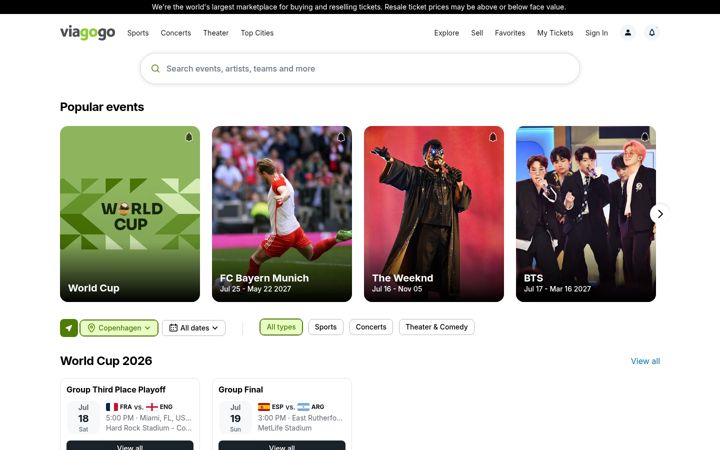
Task: Click View all under Group Final
Action: 282,445
